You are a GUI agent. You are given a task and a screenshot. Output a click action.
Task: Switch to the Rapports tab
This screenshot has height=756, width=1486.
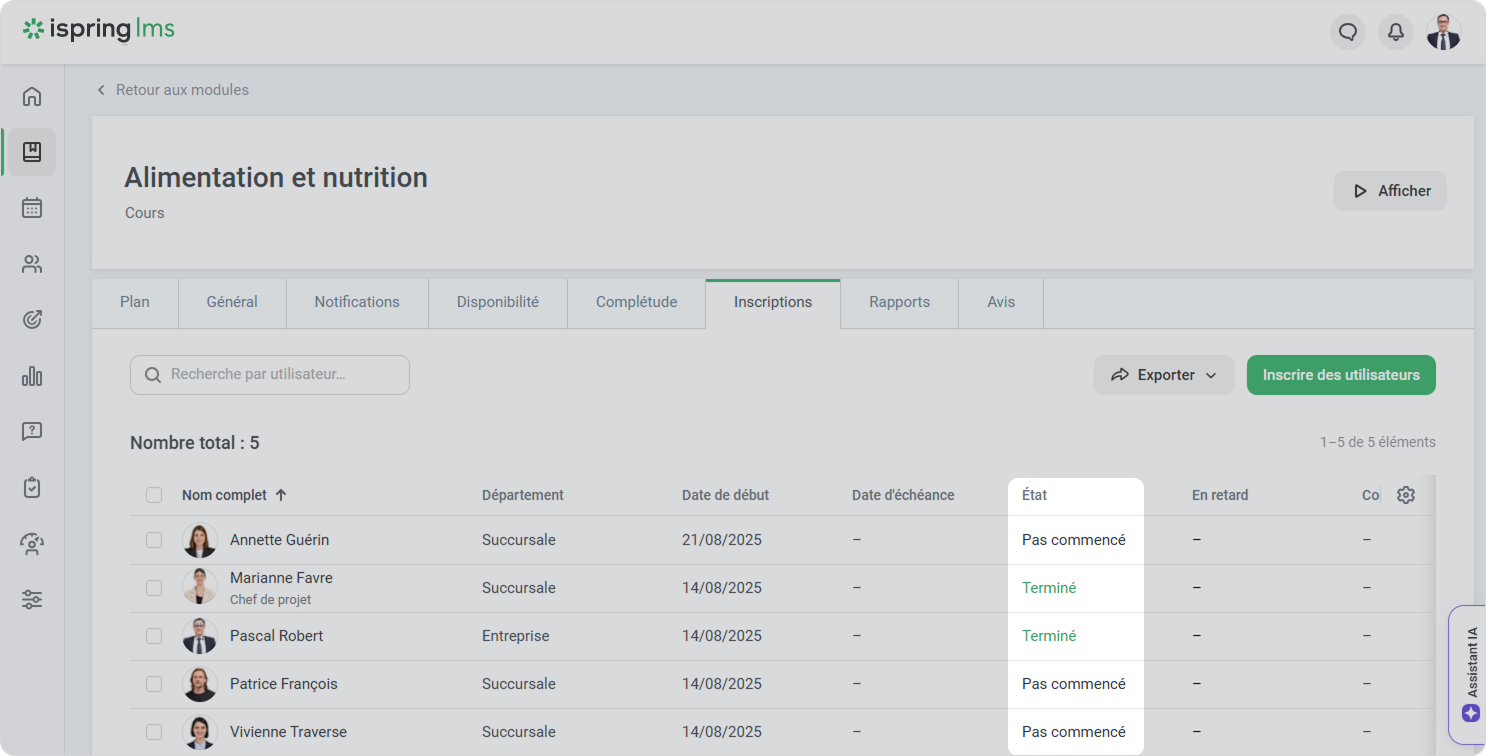tap(899, 302)
